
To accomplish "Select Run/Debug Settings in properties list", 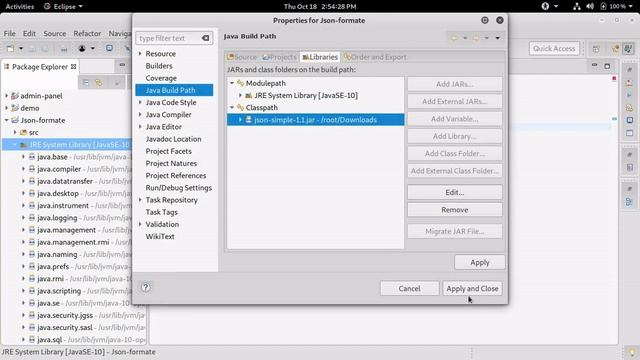I will [178, 188].
